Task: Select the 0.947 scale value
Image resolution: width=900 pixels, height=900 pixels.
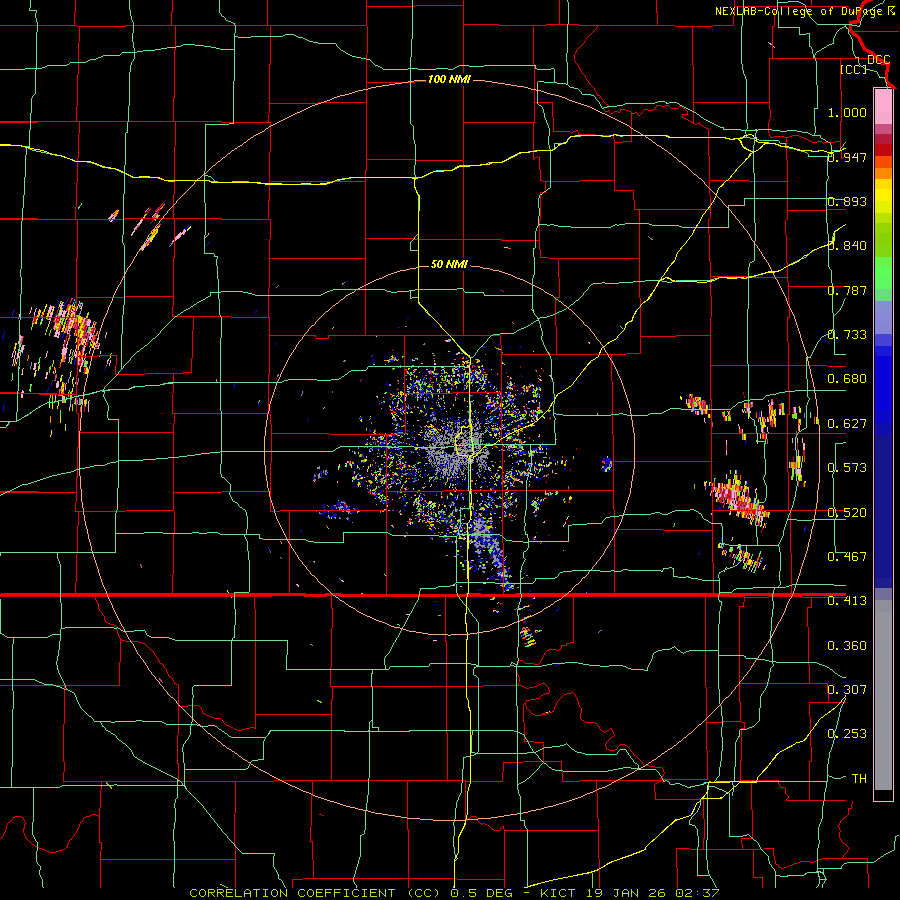Action: tap(847, 157)
